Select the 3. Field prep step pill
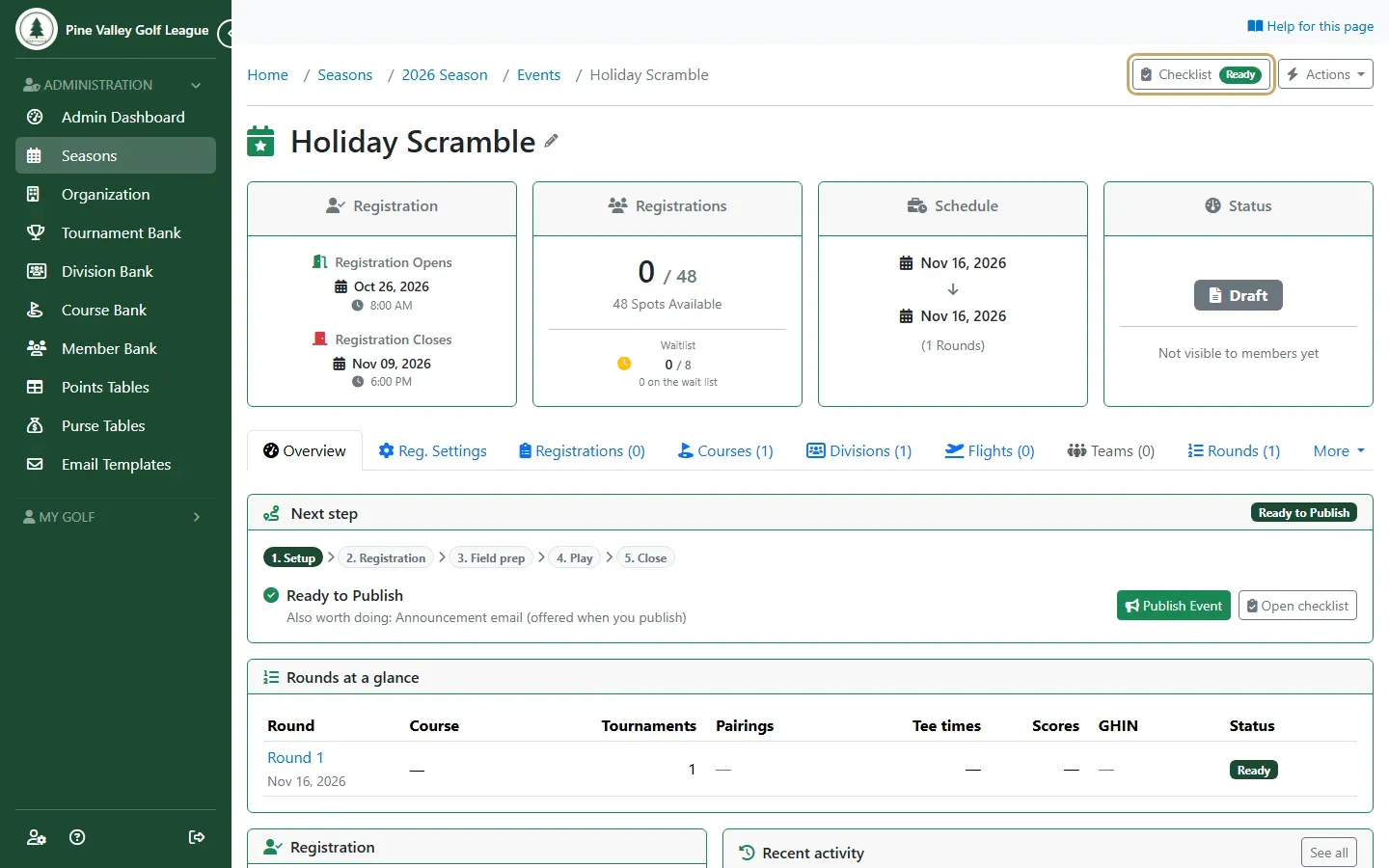Viewport: 1389px width, 868px height. (x=491, y=557)
